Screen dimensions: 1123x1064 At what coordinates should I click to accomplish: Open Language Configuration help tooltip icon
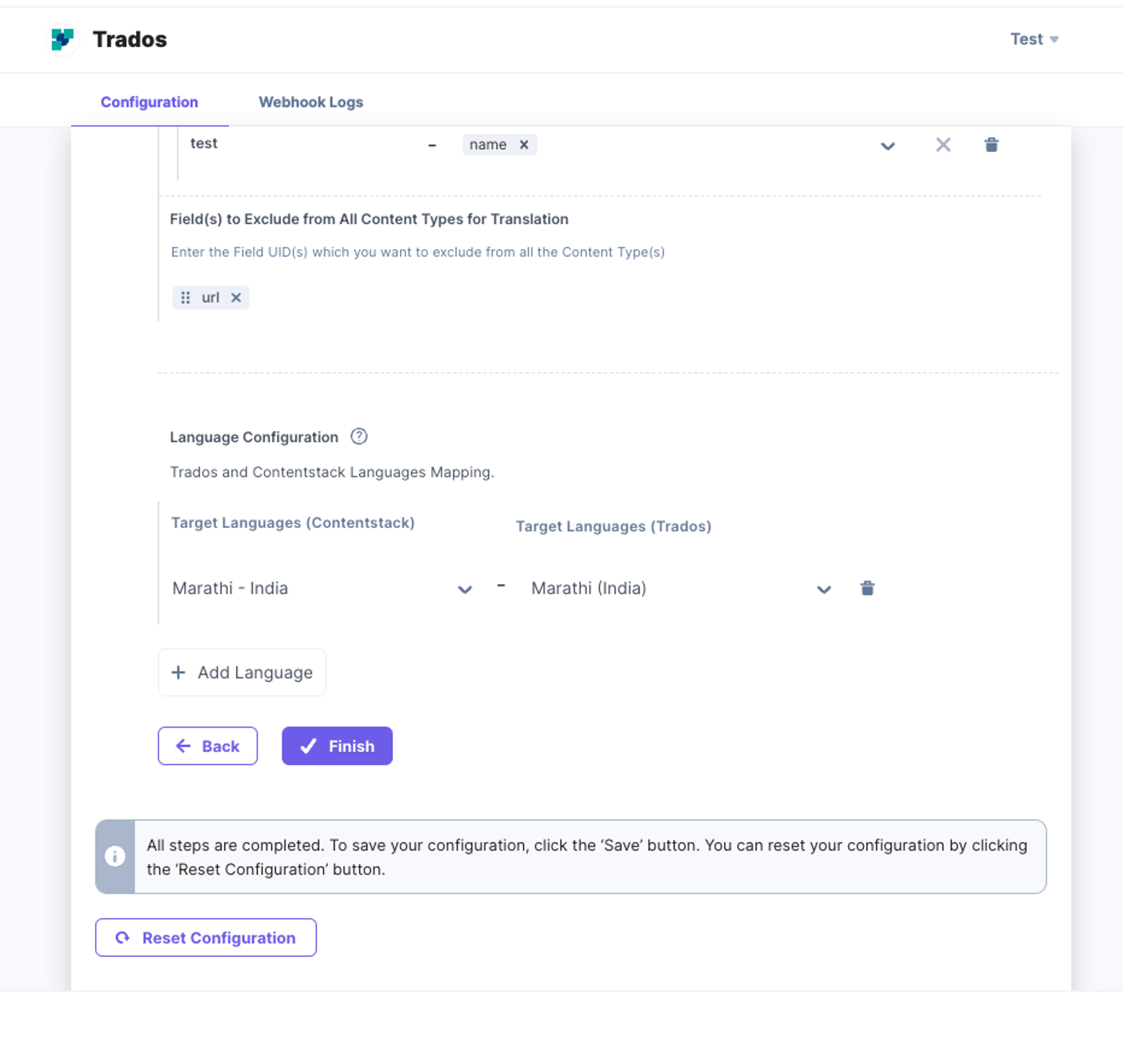(359, 437)
